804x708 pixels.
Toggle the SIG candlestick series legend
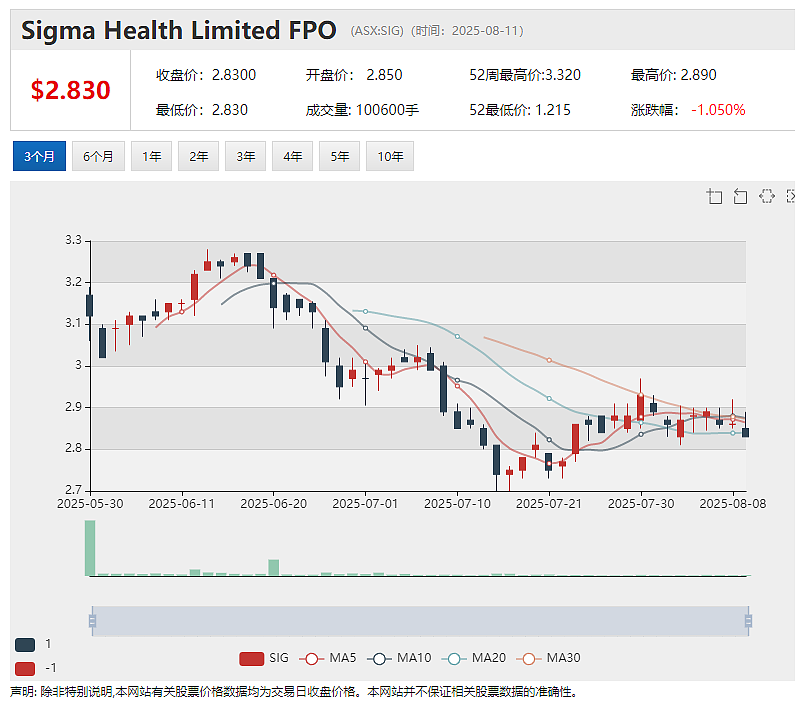click(264, 658)
